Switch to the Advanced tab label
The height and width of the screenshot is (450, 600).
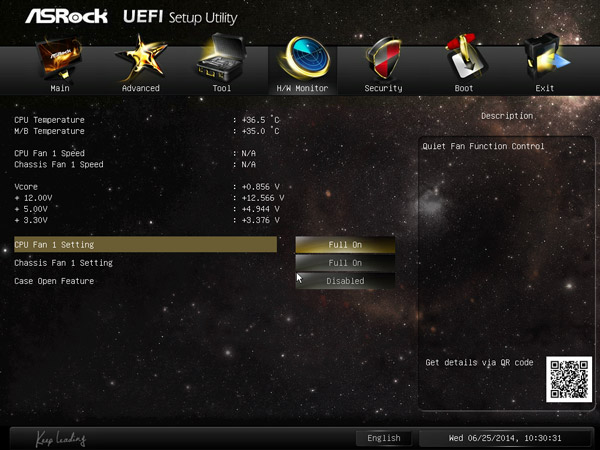click(141, 88)
